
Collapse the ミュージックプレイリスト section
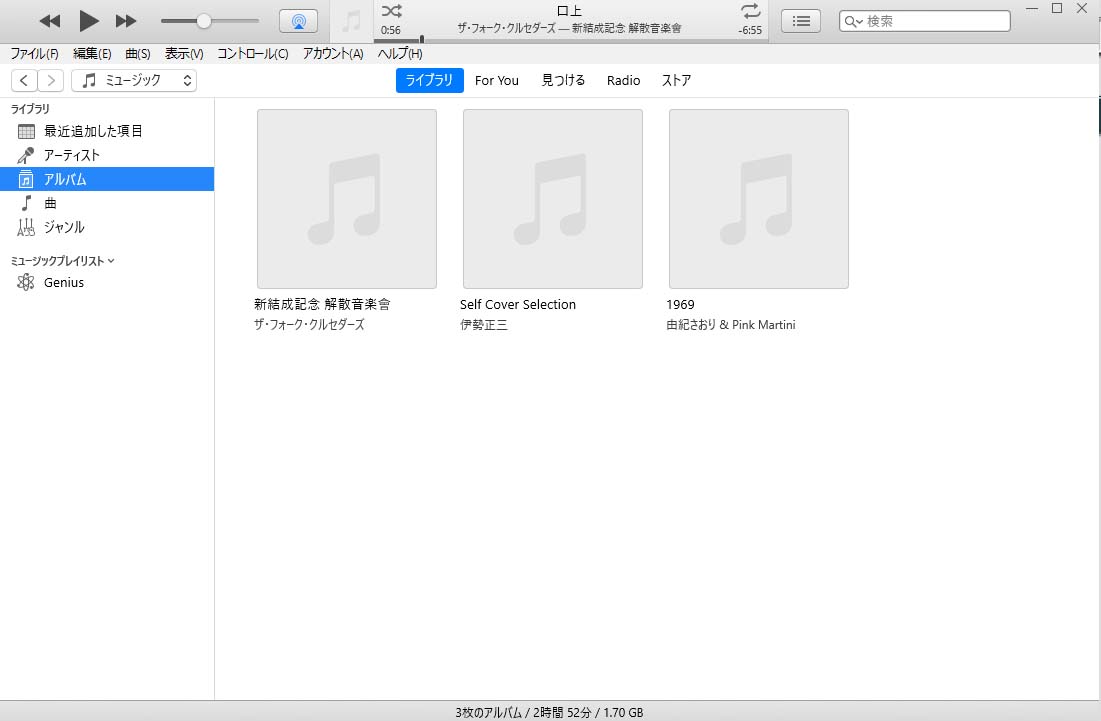tap(111, 261)
